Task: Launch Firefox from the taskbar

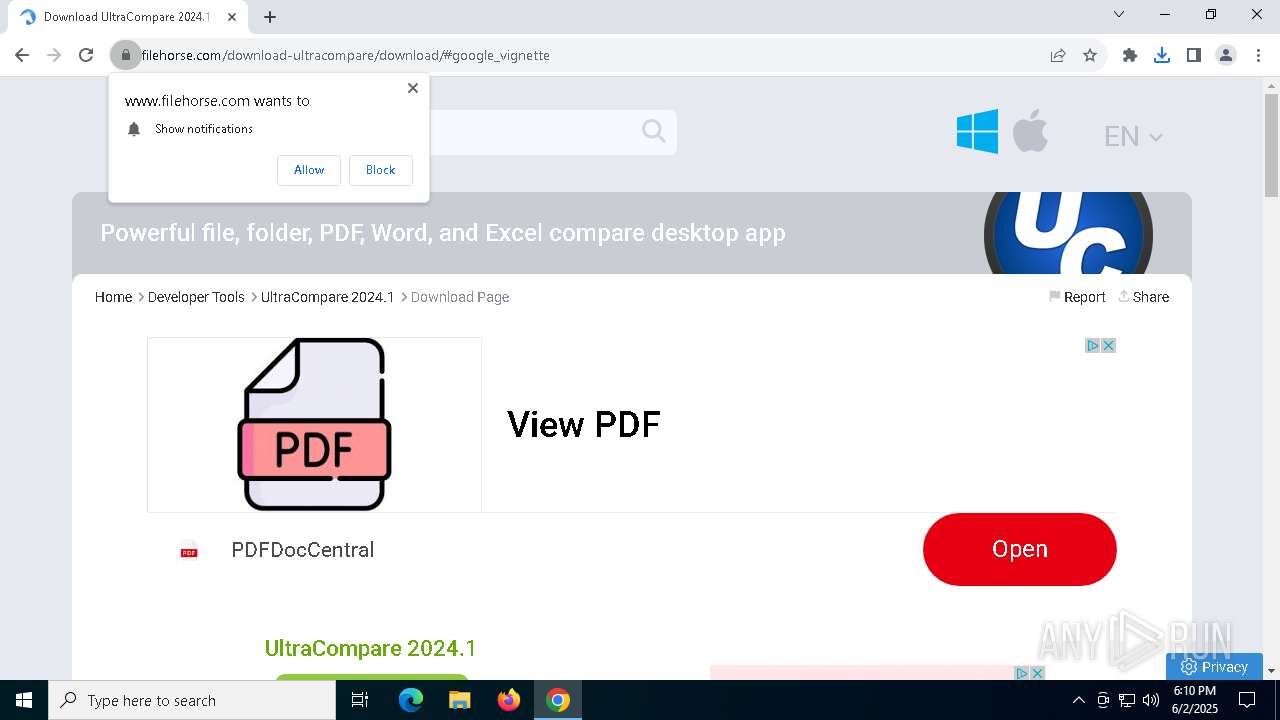Action: click(x=509, y=700)
